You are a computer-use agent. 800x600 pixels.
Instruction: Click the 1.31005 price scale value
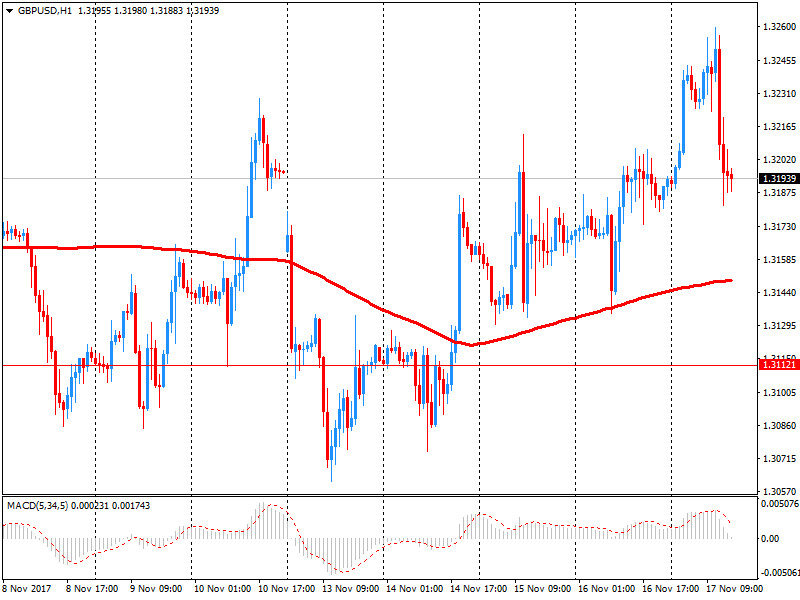779,392
